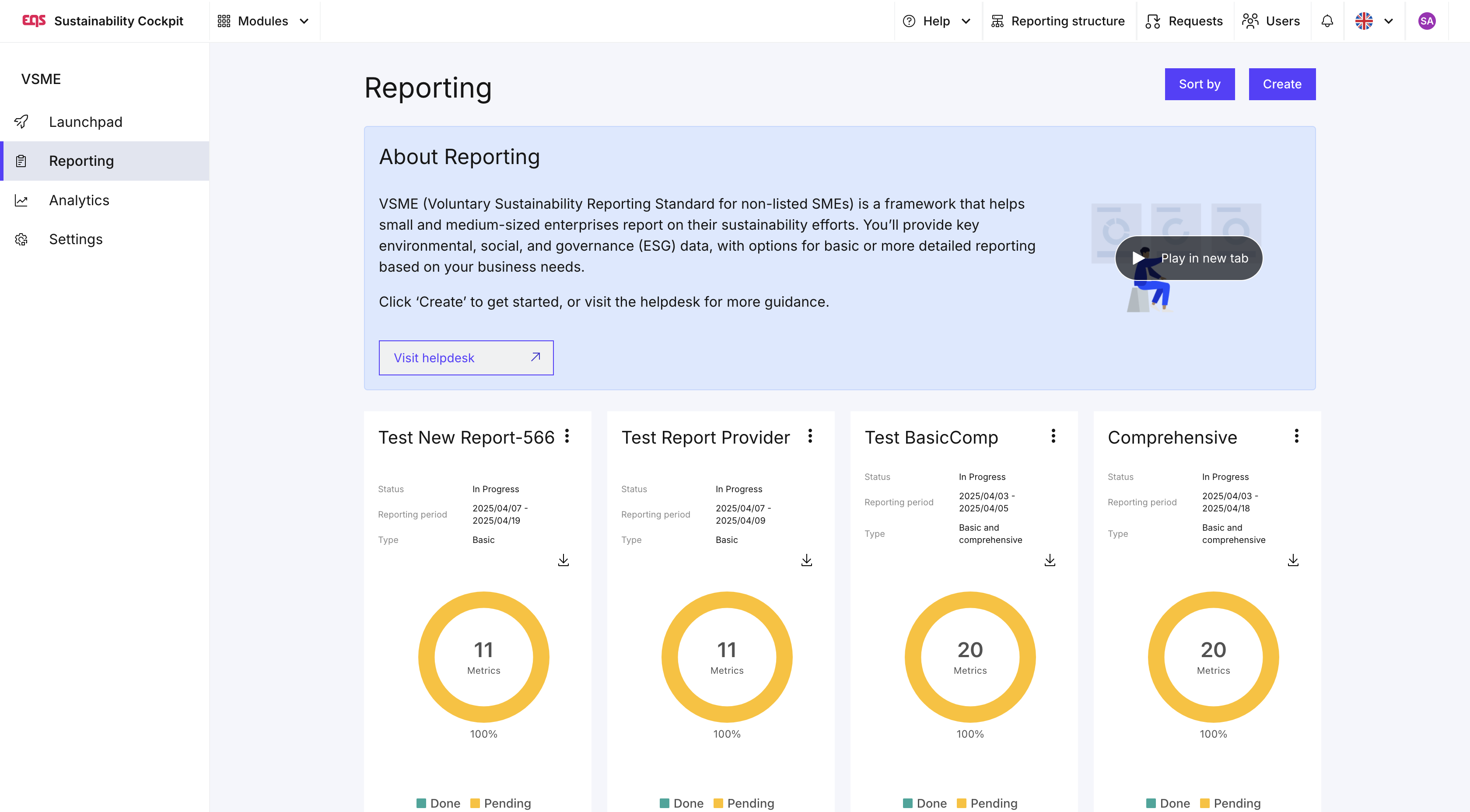Open the SA user avatar

(1426, 21)
